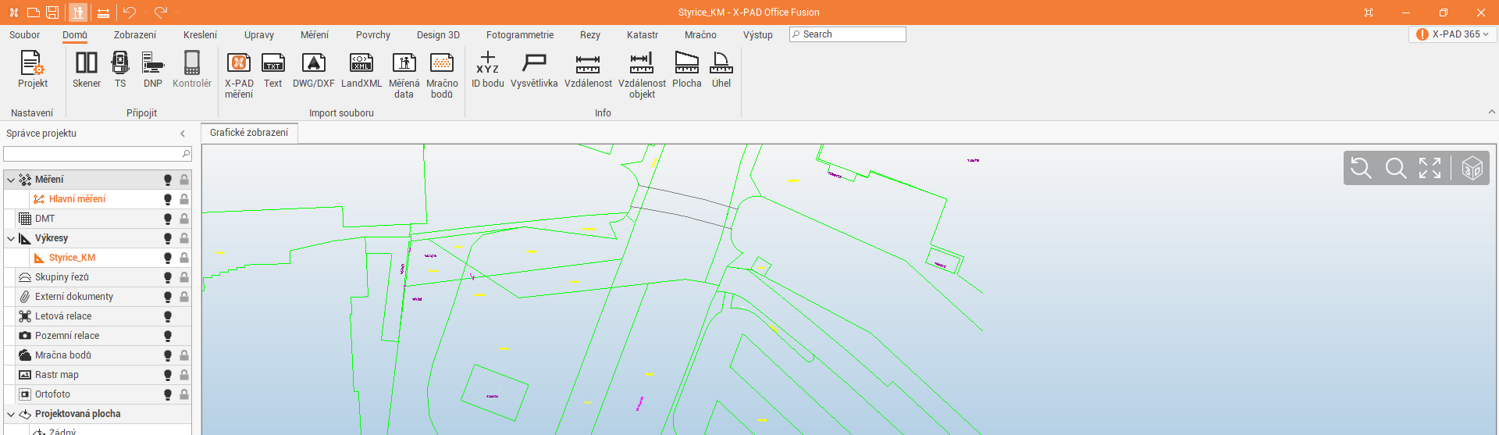This screenshot has width=1499, height=435.
Task: Toggle lock for Mračna bodů
Action: (x=184, y=355)
